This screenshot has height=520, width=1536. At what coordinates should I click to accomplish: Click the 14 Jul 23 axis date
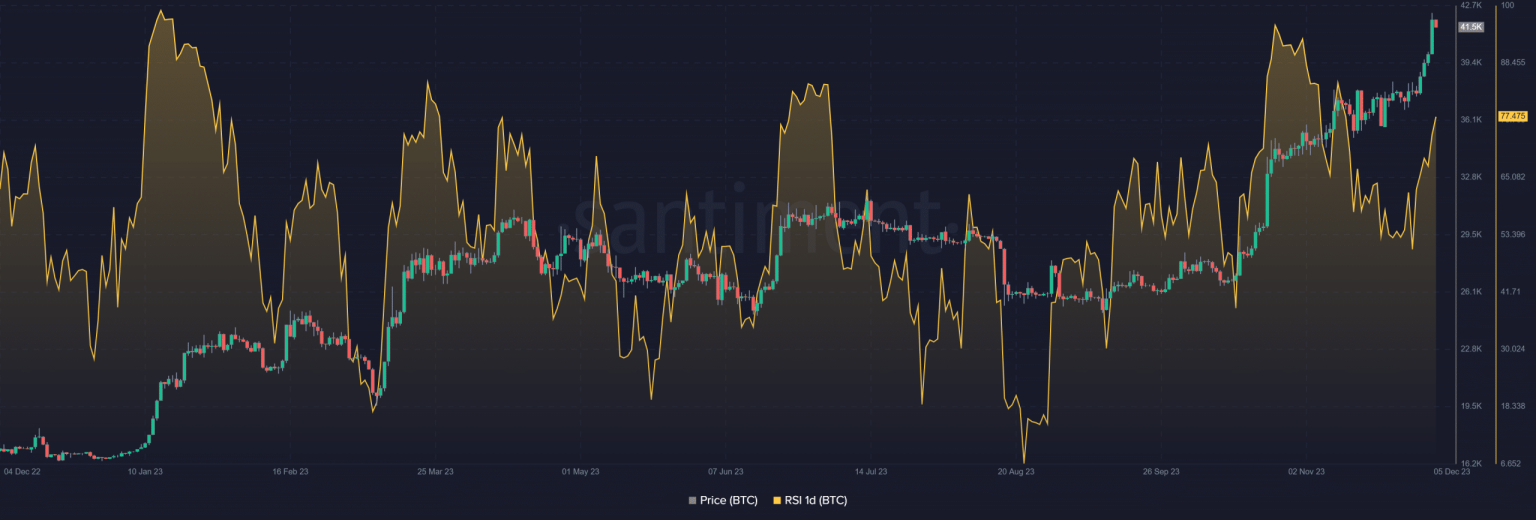(x=870, y=470)
